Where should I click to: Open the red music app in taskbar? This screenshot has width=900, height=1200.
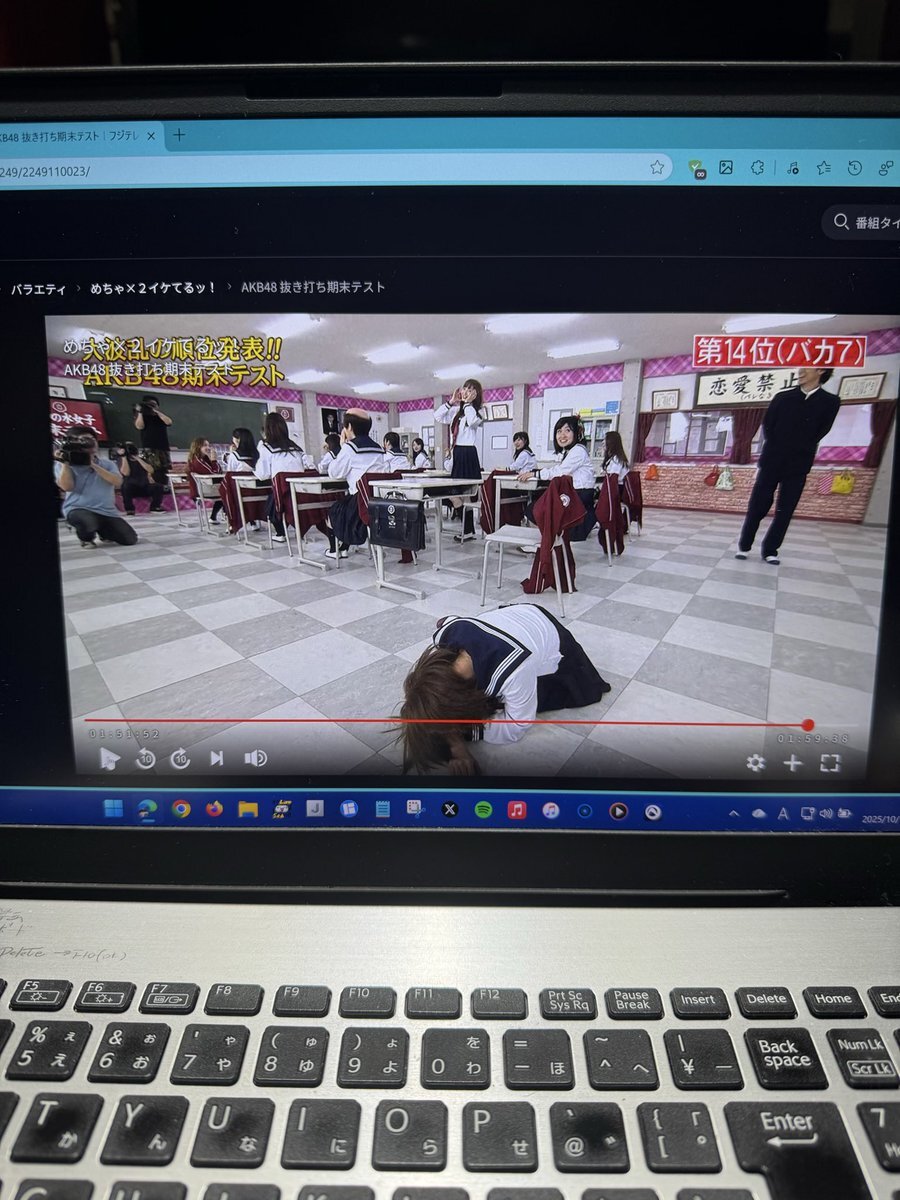(x=517, y=810)
